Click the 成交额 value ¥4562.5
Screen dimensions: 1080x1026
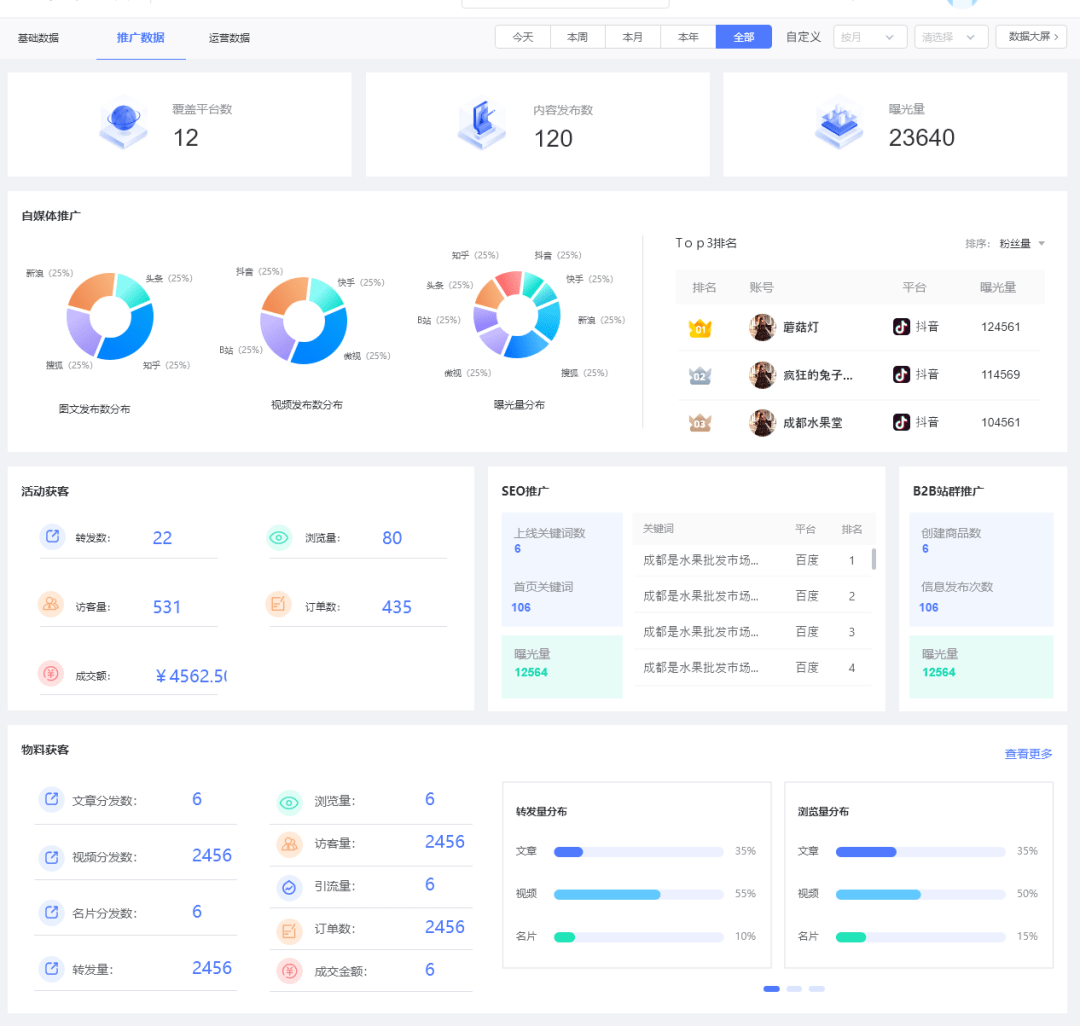click(191, 676)
